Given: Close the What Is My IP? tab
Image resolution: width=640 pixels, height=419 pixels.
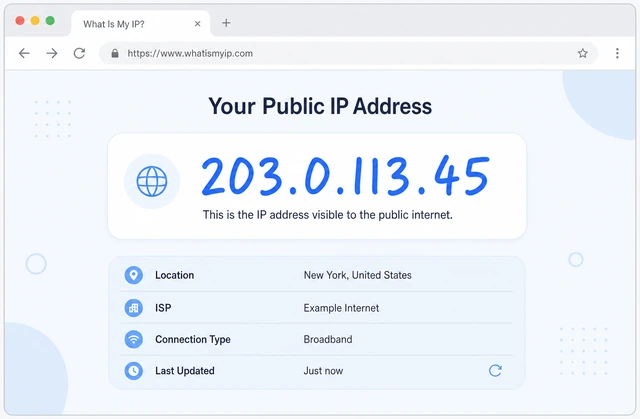Looking at the screenshot, I should click(198, 24).
